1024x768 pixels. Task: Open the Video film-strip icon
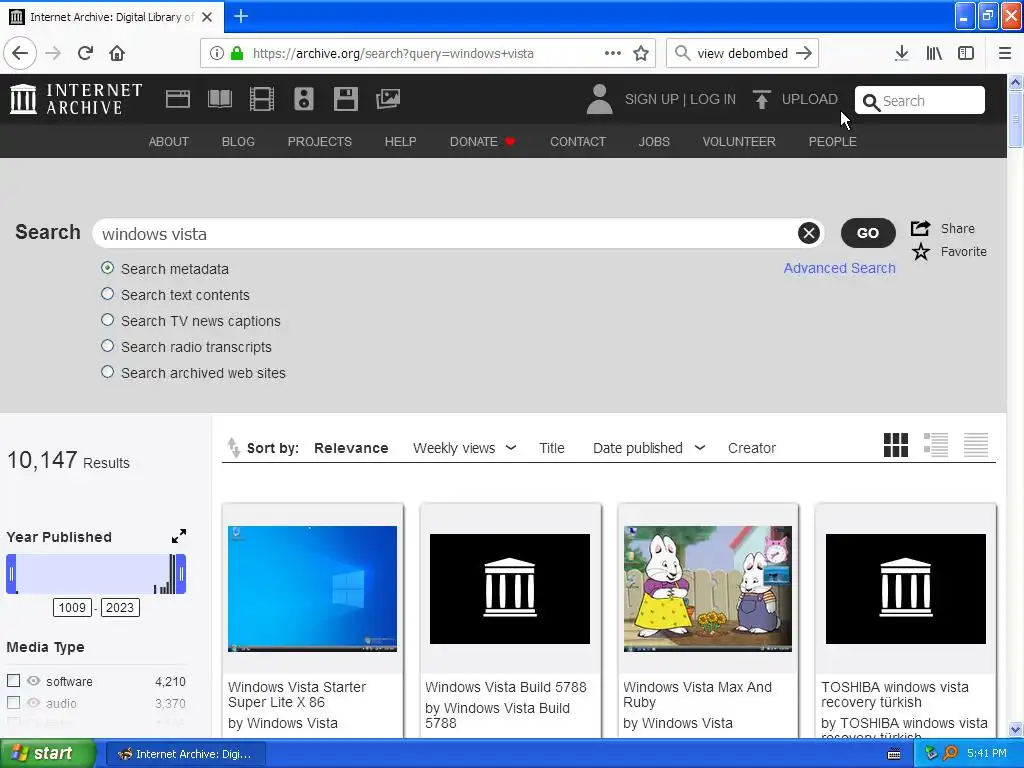point(262,99)
